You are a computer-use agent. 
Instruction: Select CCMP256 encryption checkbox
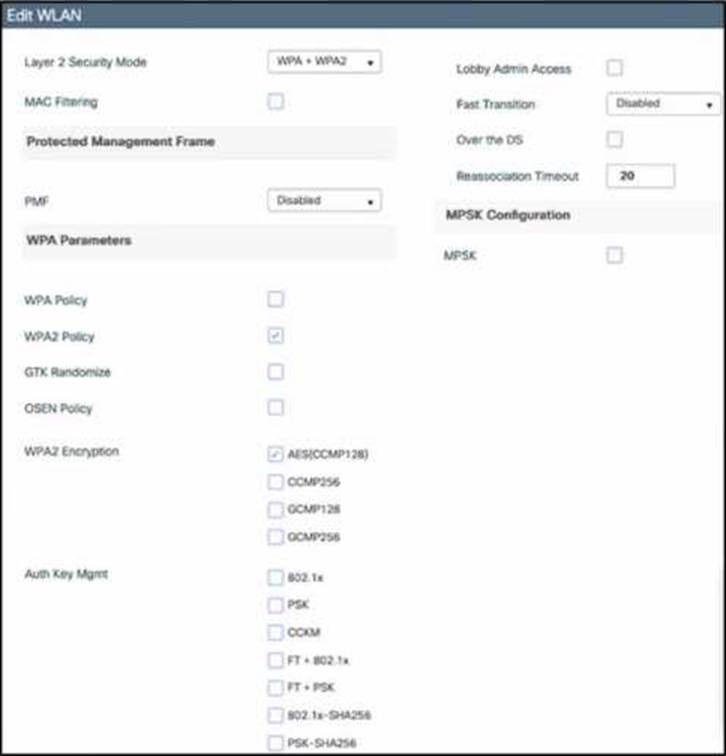276,482
